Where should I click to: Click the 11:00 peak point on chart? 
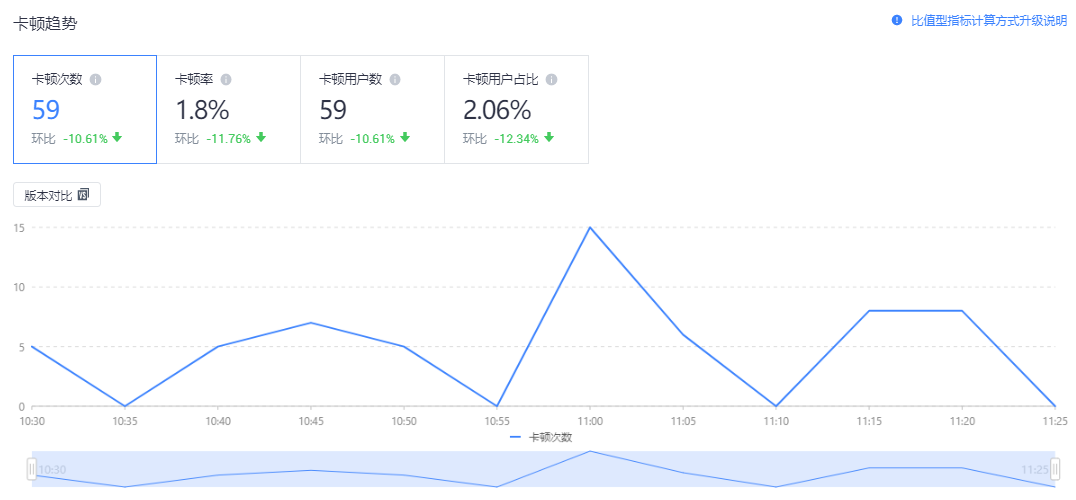(x=589, y=227)
